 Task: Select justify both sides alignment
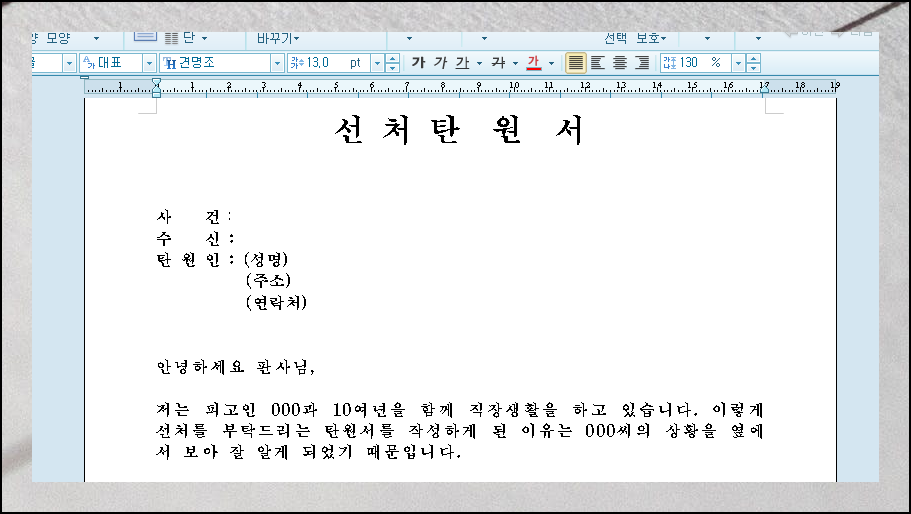point(575,62)
